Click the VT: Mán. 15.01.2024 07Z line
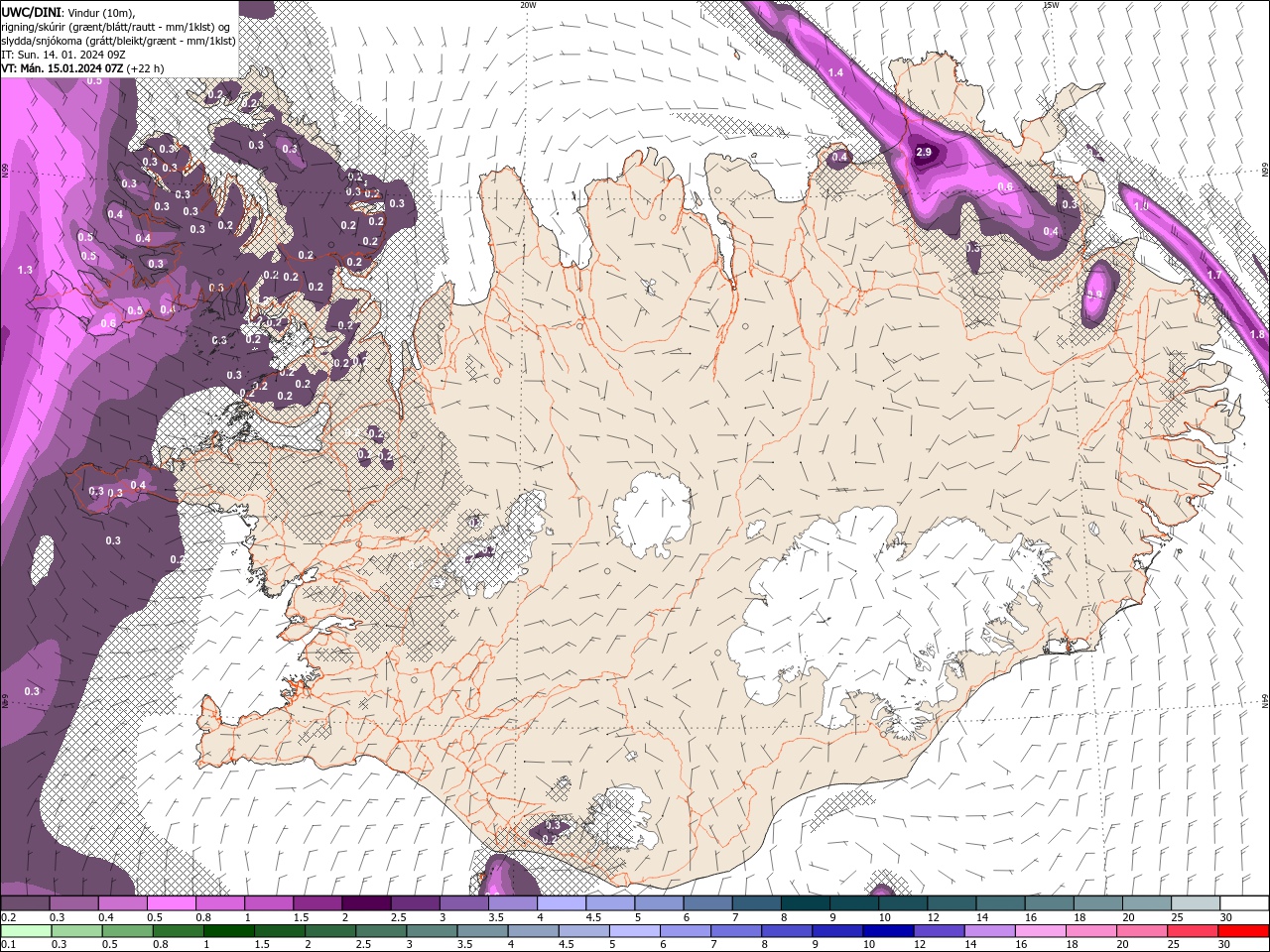The height and width of the screenshot is (952, 1270). (82, 68)
